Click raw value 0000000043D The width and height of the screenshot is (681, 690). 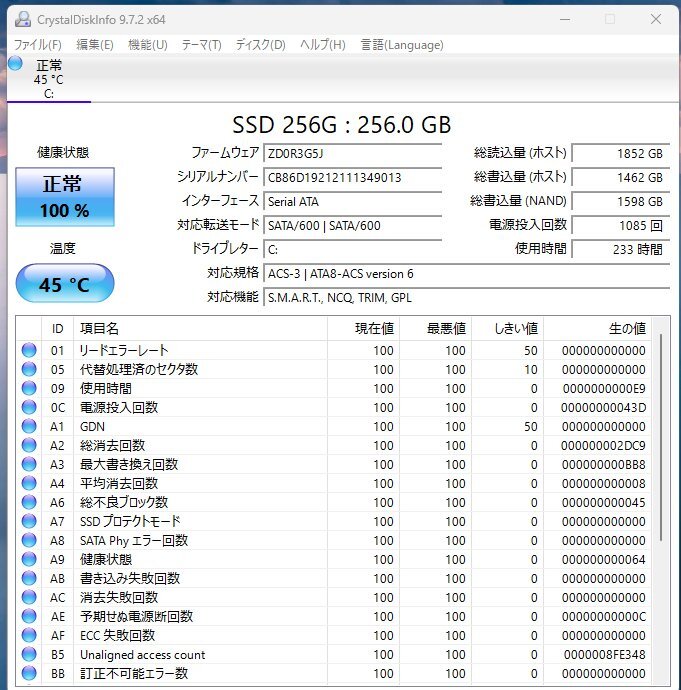[x=603, y=407]
